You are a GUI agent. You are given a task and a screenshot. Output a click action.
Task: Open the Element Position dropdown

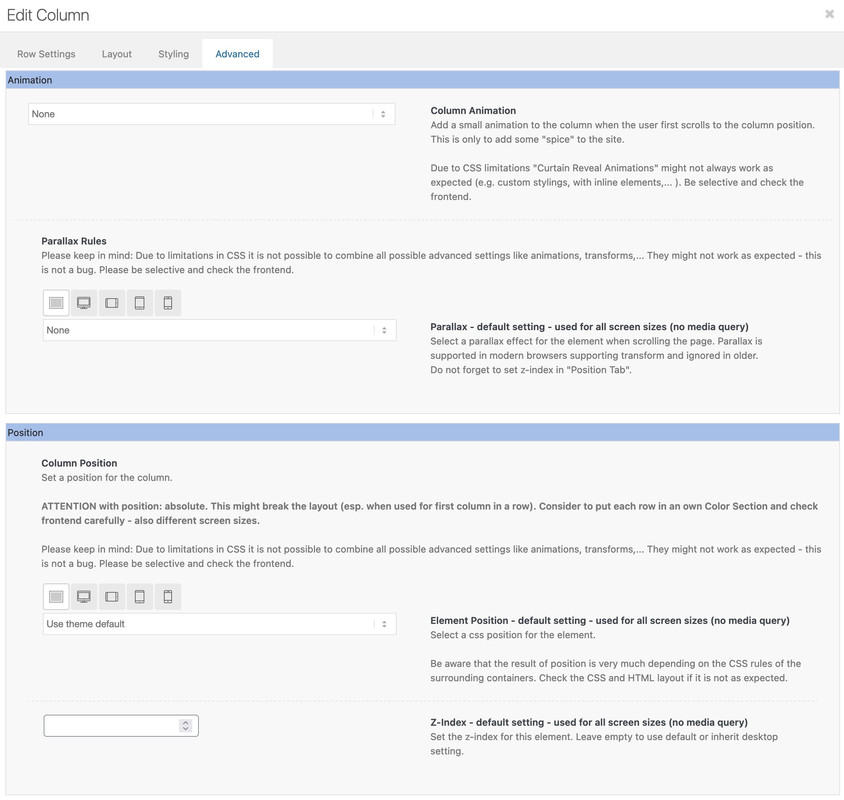(x=220, y=624)
